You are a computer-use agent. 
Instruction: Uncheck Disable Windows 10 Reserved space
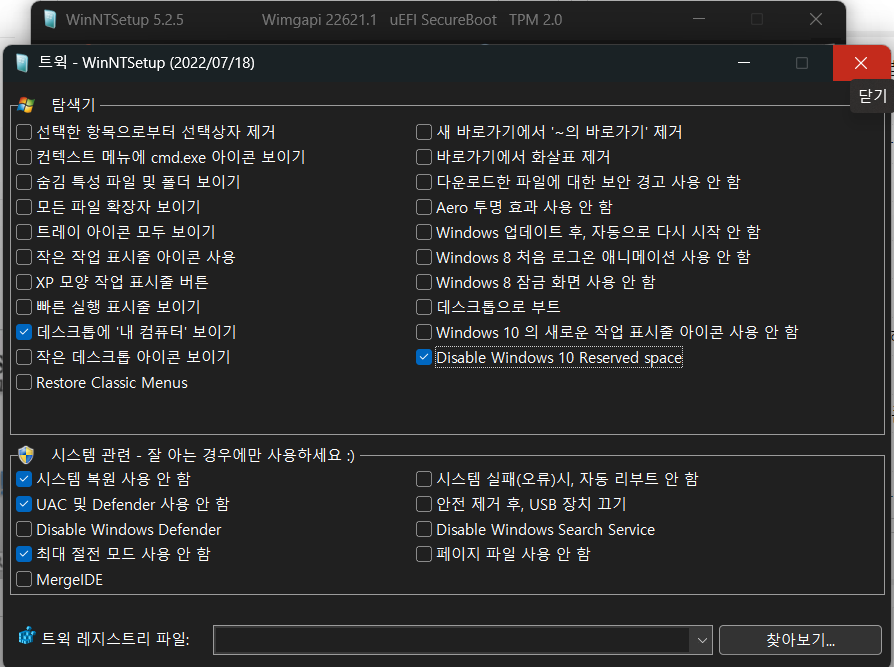pyautogui.click(x=424, y=357)
